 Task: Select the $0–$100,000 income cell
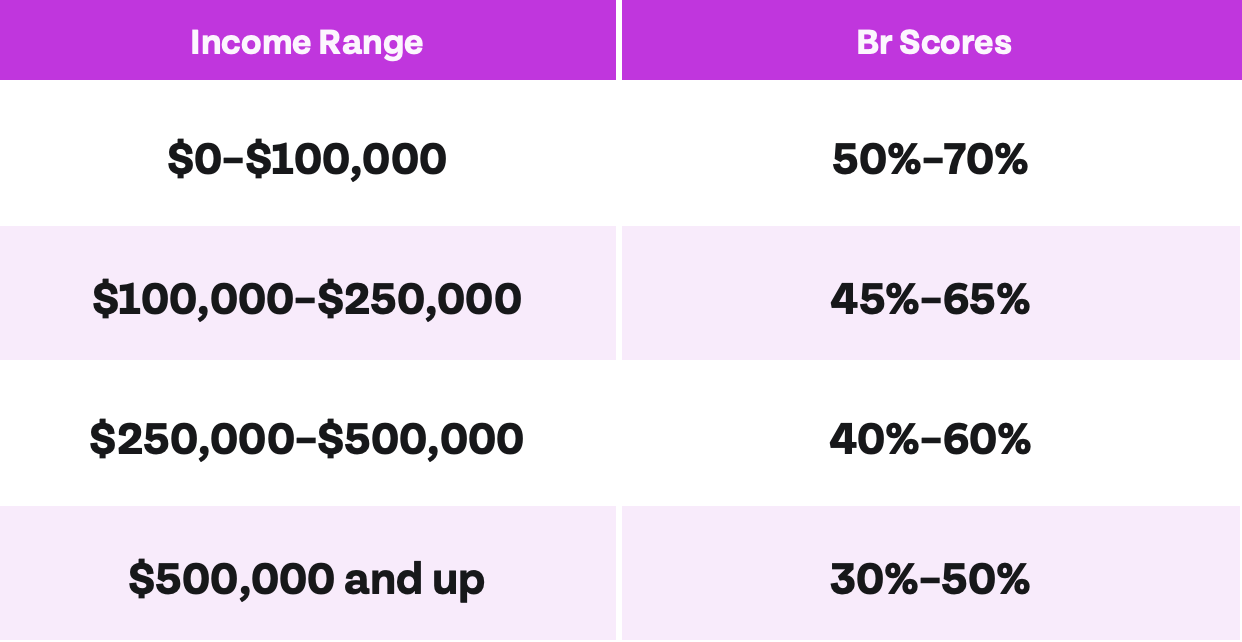(306, 159)
